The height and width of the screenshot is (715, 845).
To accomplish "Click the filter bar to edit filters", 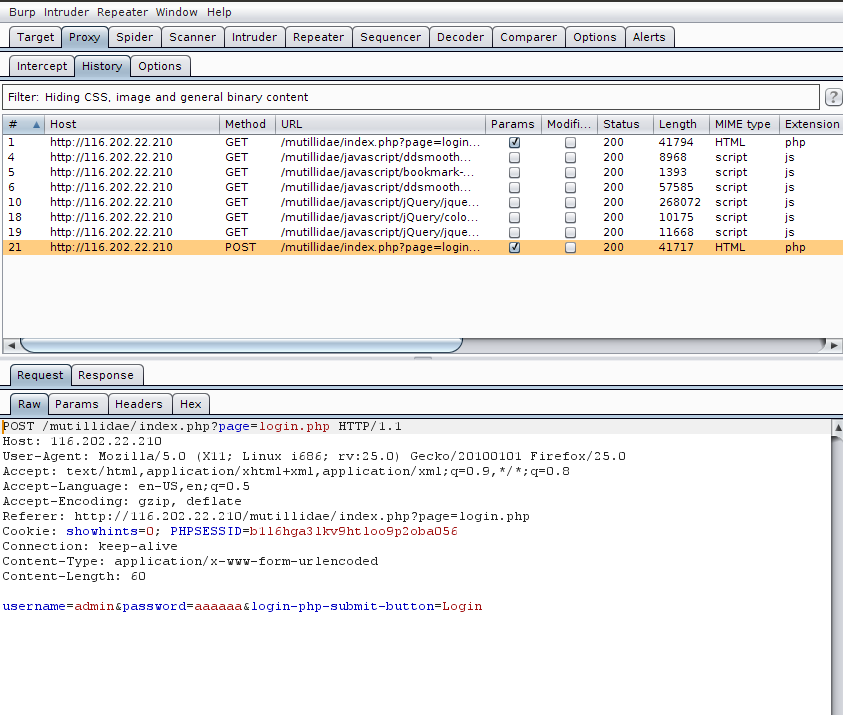I will [411, 98].
